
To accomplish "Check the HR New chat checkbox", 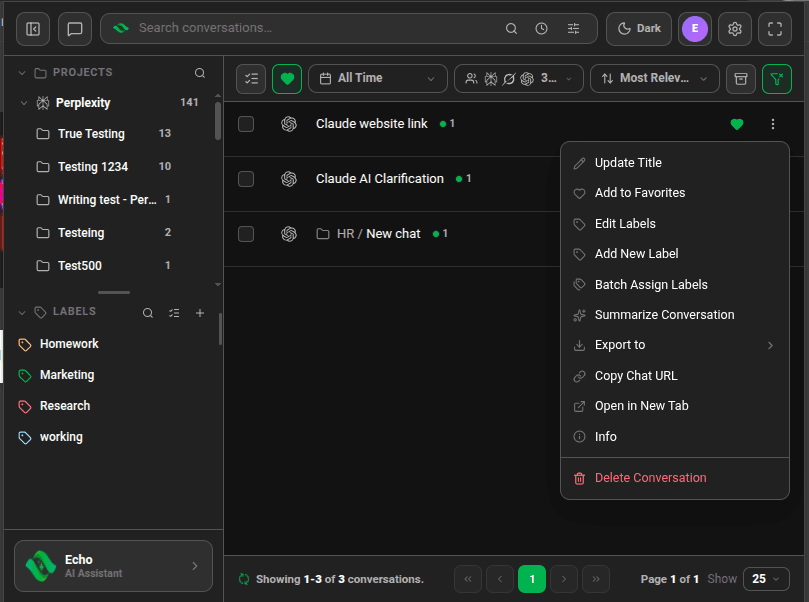I will [246, 234].
